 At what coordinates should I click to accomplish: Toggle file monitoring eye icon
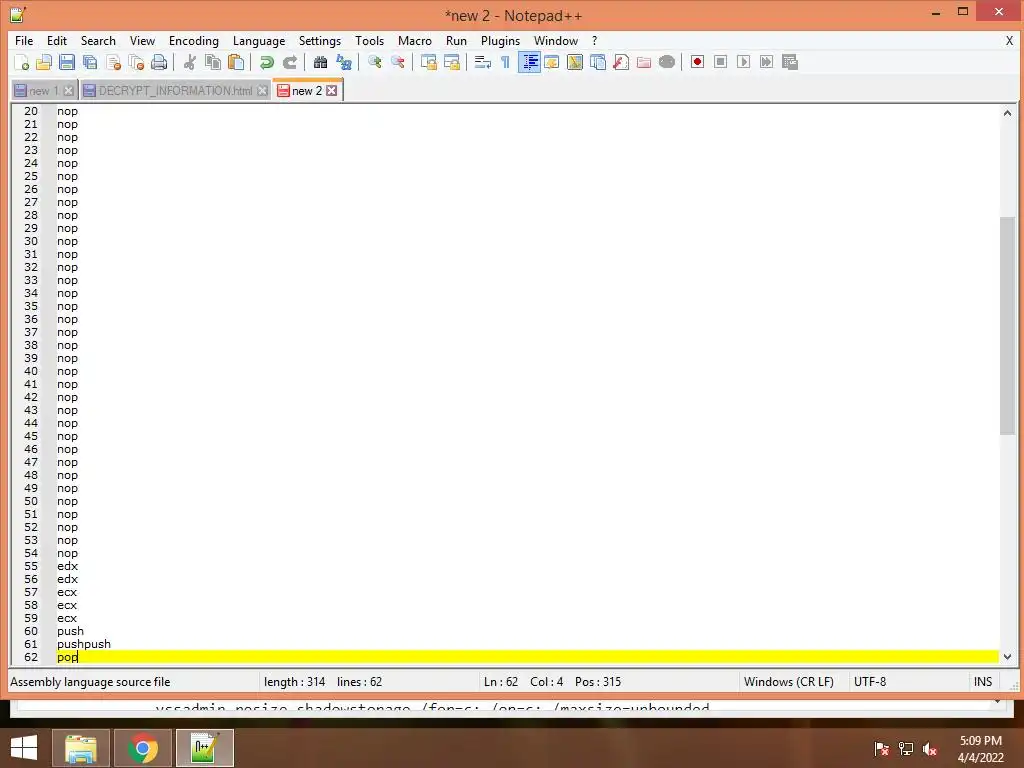[x=667, y=62]
